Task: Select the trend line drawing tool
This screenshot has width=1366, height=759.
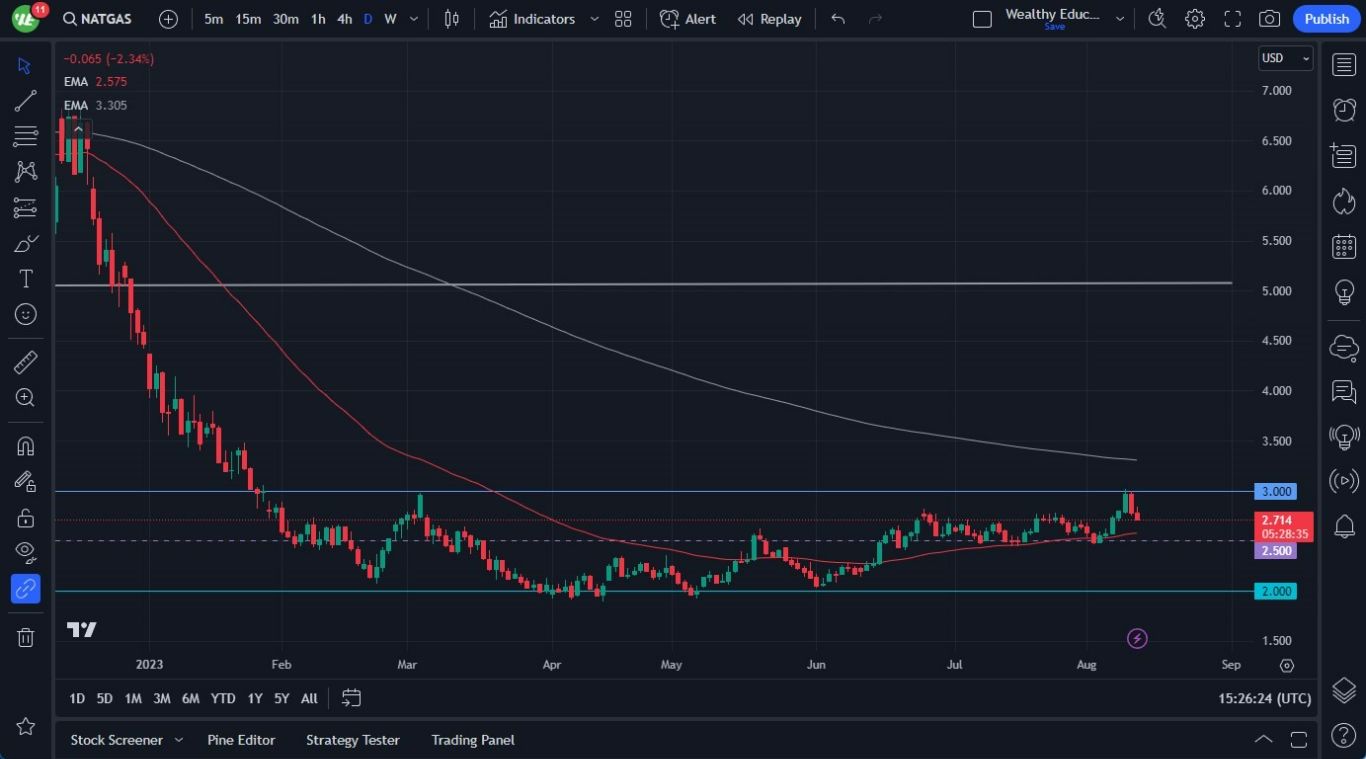Action: 25,100
